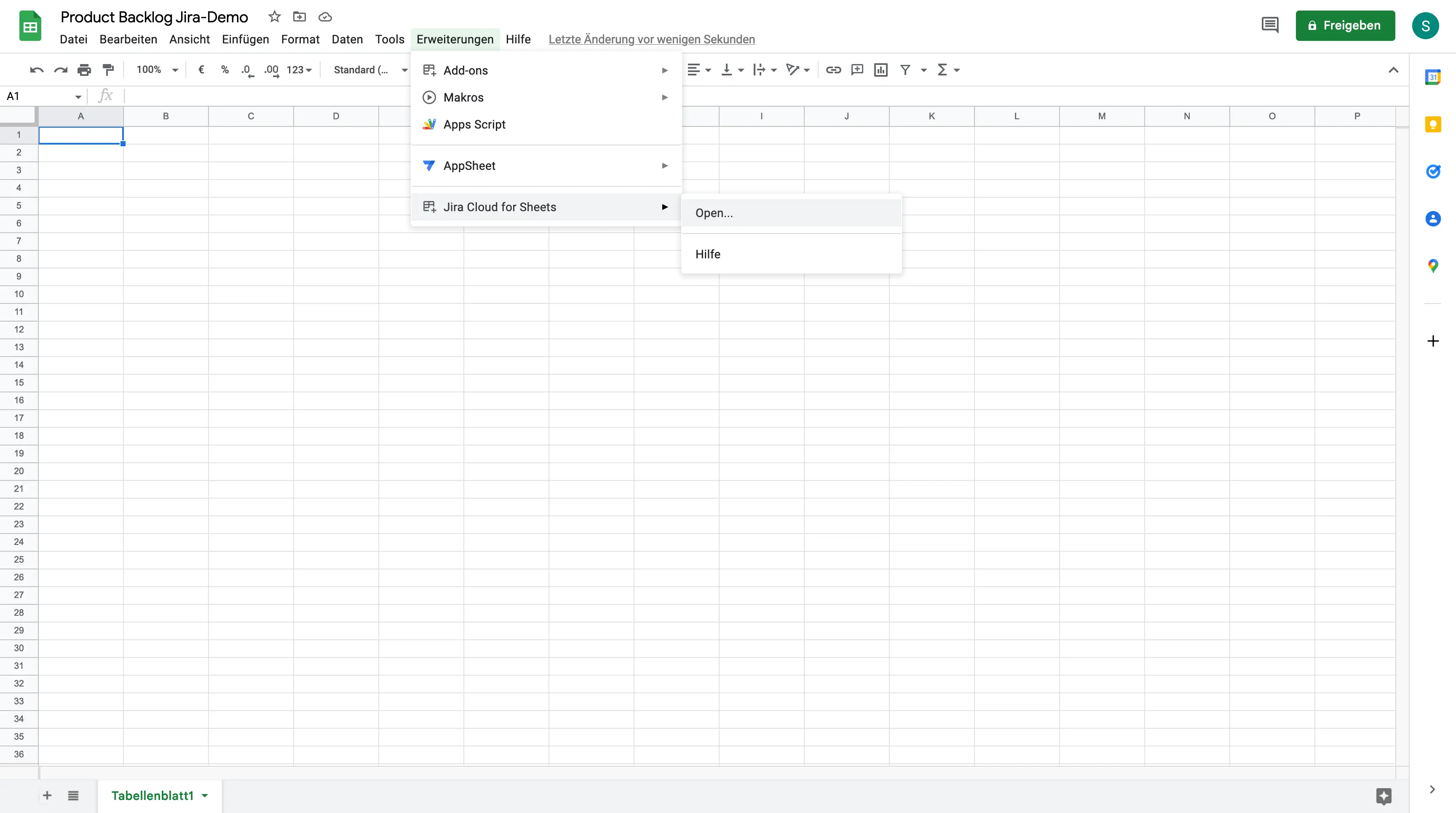Select the zoom level dropdown 100%
The image size is (1456, 813).
point(155,69)
